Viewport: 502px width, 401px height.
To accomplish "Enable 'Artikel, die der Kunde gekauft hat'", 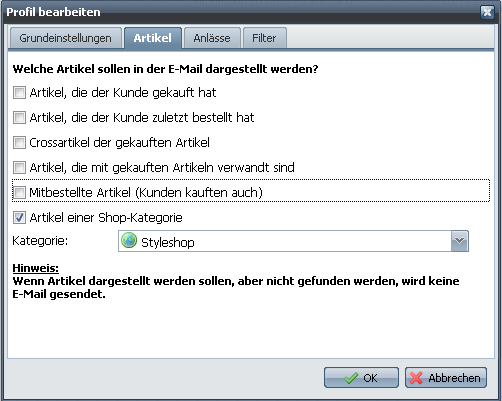I will pyautogui.click(x=19, y=92).
